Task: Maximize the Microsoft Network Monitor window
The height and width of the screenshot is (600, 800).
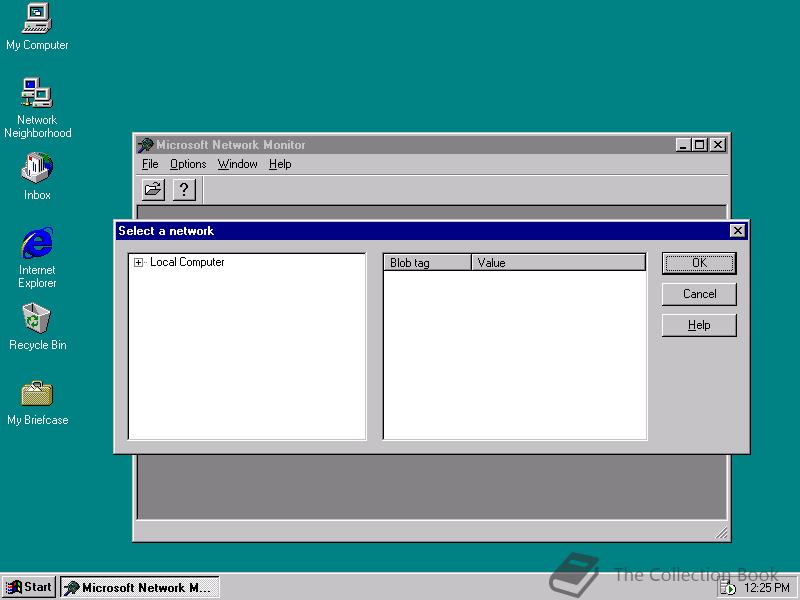Action: tap(699, 145)
